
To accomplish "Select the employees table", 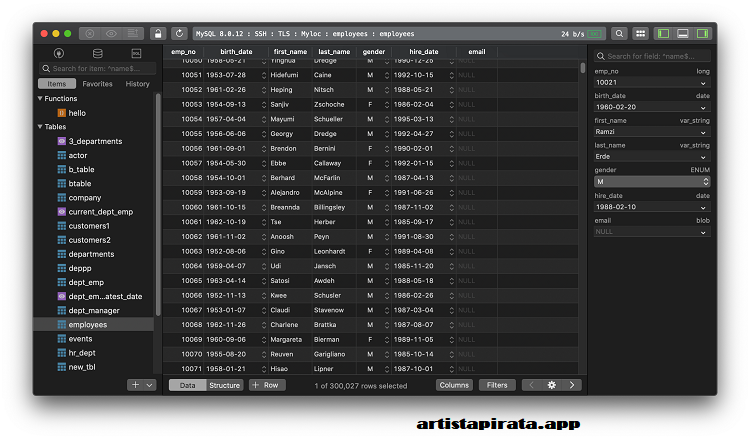I will click(x=94, y=325).
